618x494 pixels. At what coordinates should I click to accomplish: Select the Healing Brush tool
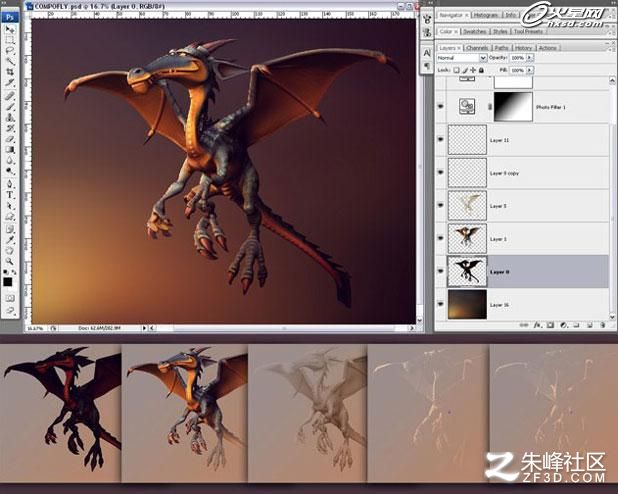(x=10, y=96)
